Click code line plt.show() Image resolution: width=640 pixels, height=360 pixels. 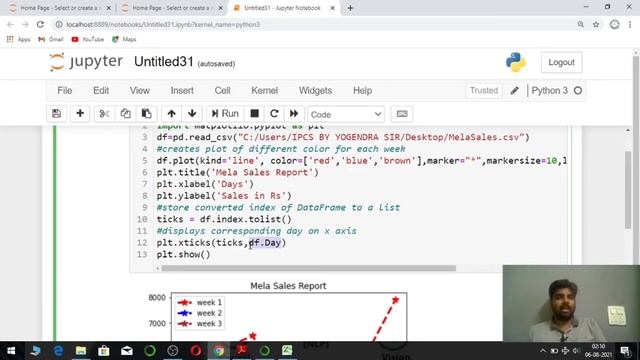183,254
